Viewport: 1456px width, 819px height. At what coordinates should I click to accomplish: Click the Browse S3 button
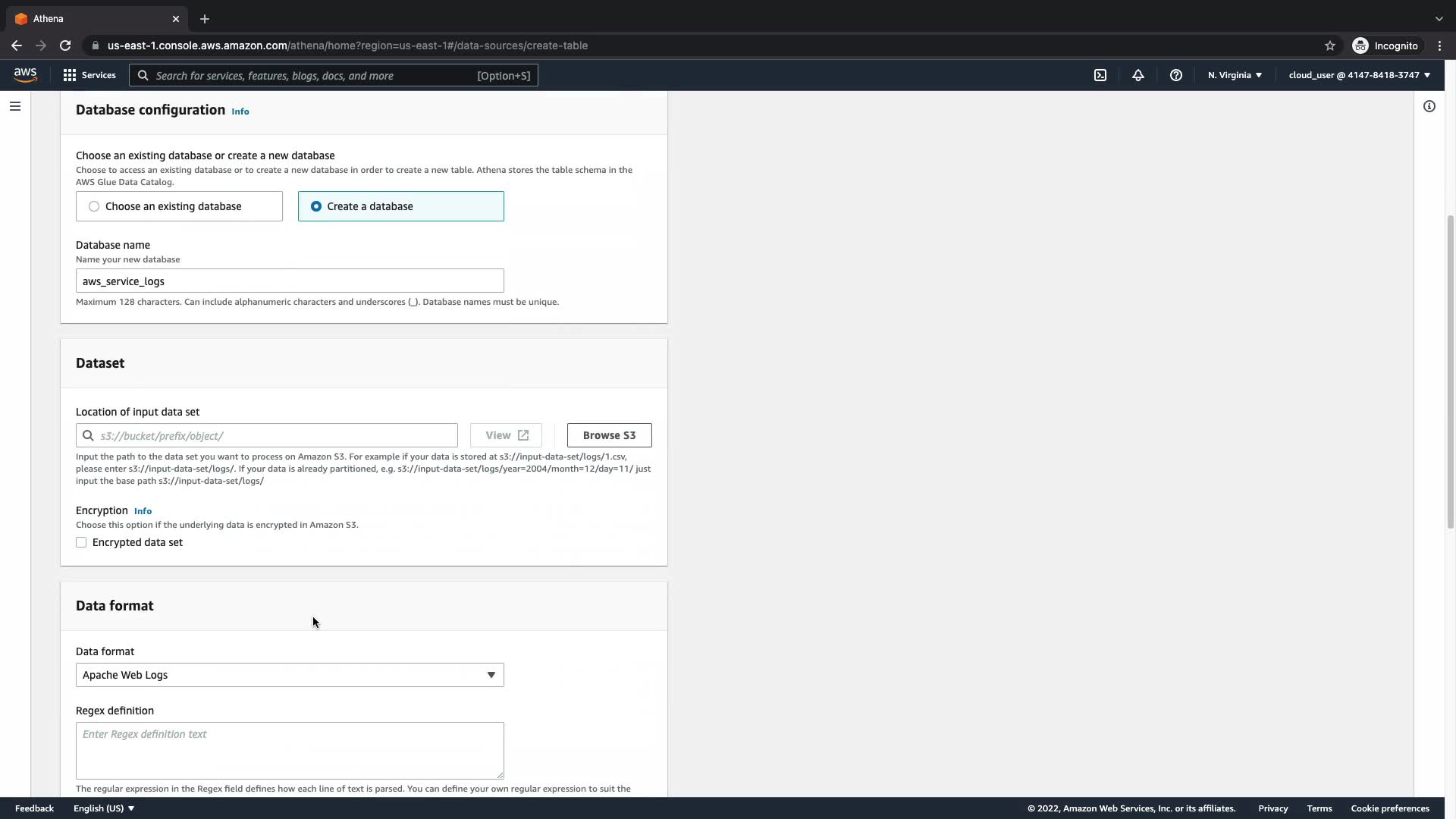[609, 435]
